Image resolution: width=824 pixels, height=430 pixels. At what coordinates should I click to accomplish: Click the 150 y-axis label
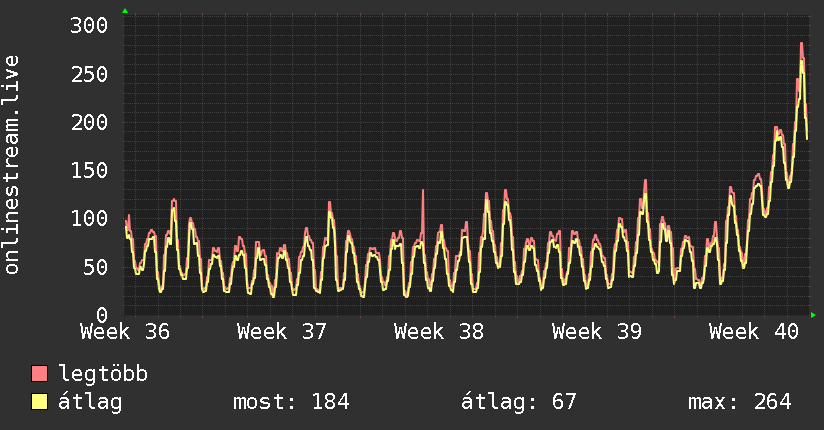click(89, 170)
